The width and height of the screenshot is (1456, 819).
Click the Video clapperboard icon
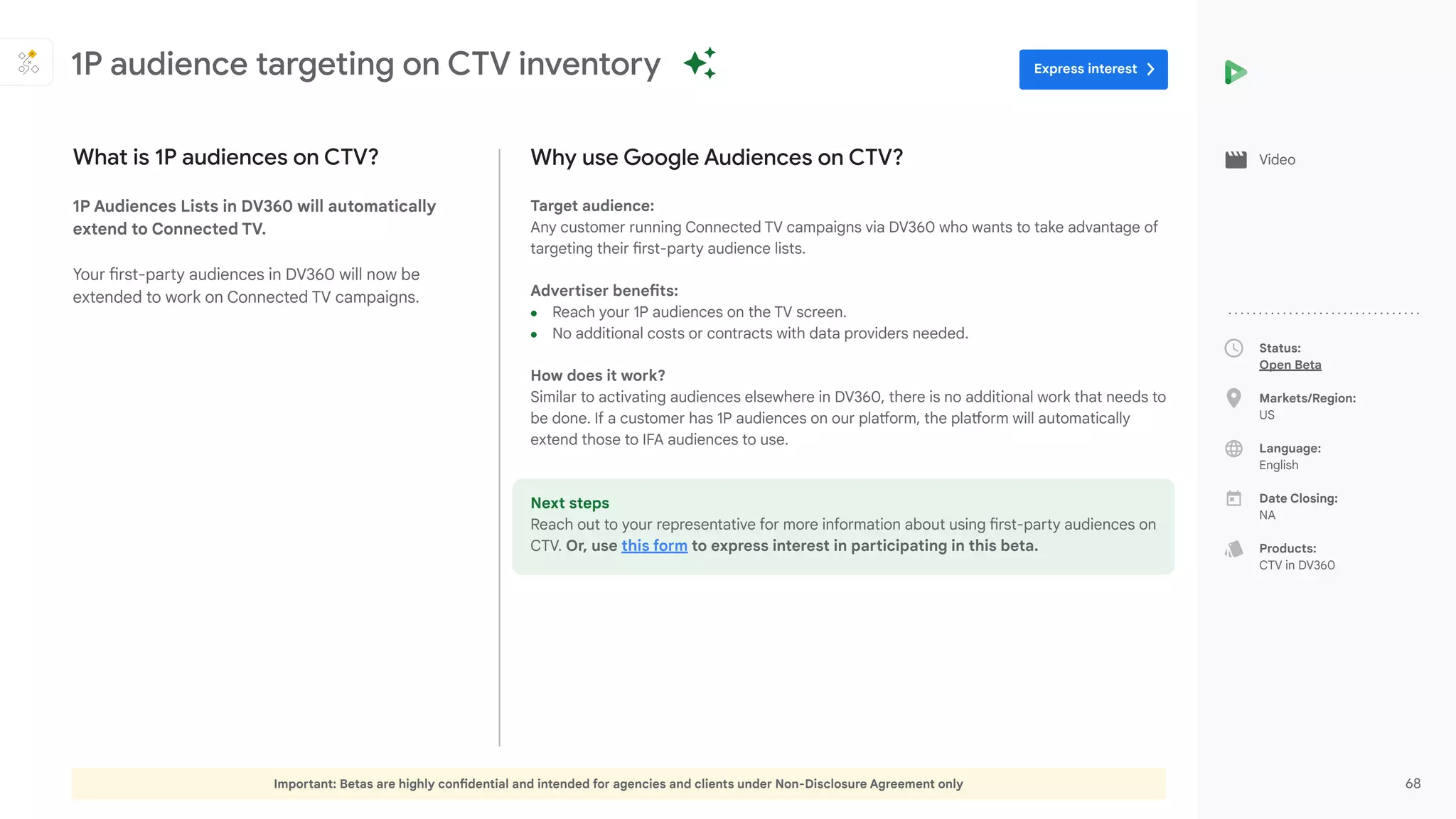1236,159
